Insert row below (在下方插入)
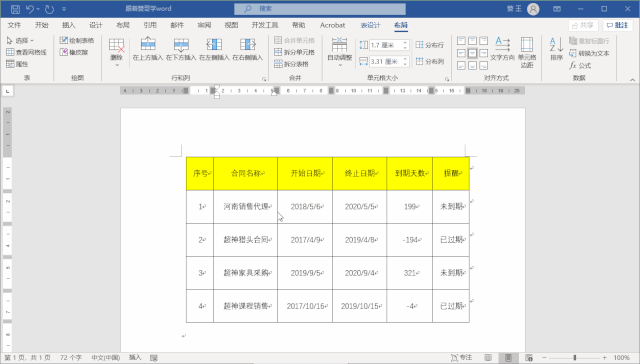Image resolution: width=640 pixels, height=364 pixels. [181, 49]
